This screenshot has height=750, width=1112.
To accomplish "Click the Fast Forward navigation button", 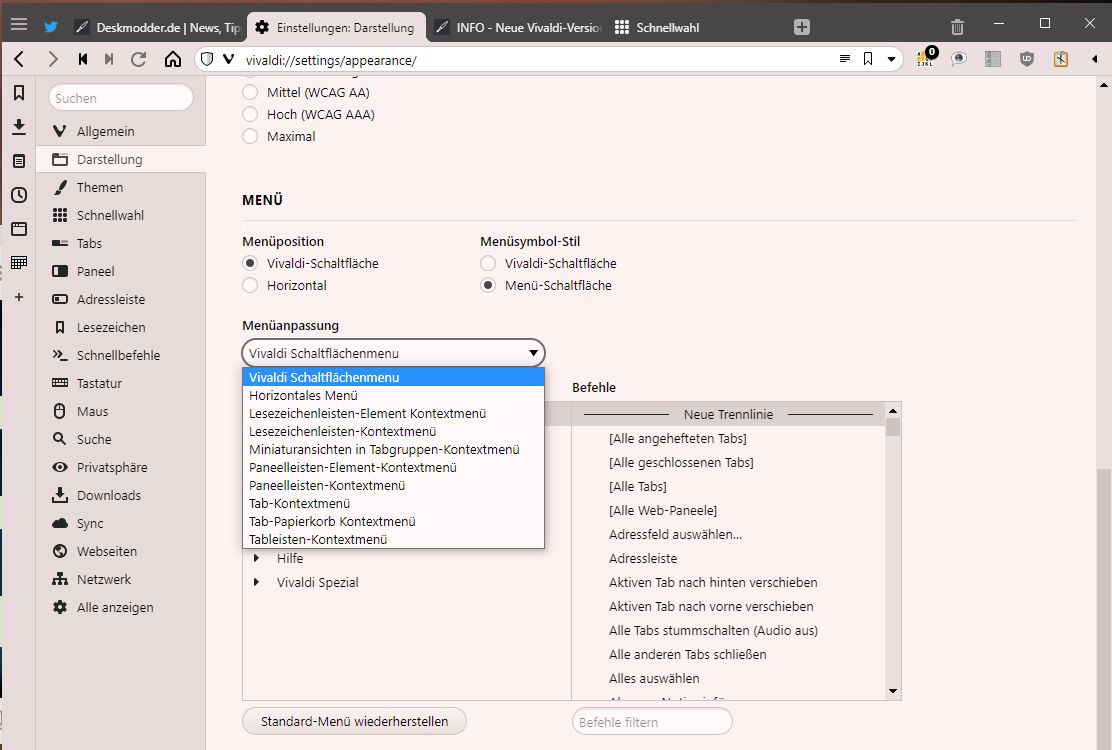I will (109, 59).
